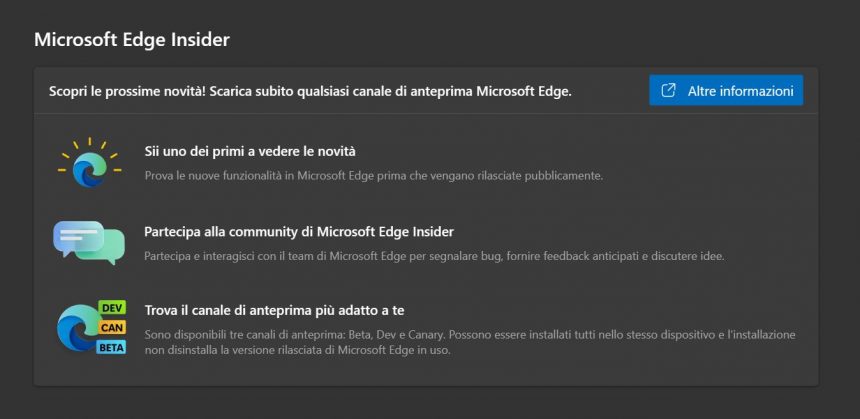Viewport: 860px width, 419px height.
Task: Select heading Trova il canale di anteprima
Action: tap(274, 310)
